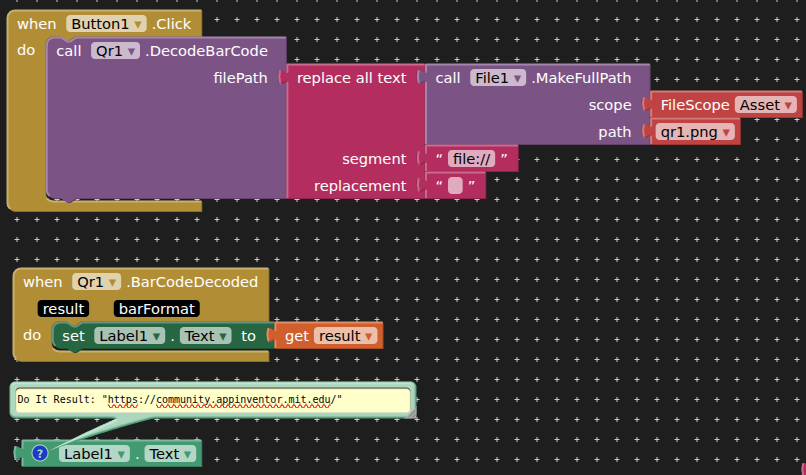Select the replace all text block
Screen dimensions: 806x475
350,78
